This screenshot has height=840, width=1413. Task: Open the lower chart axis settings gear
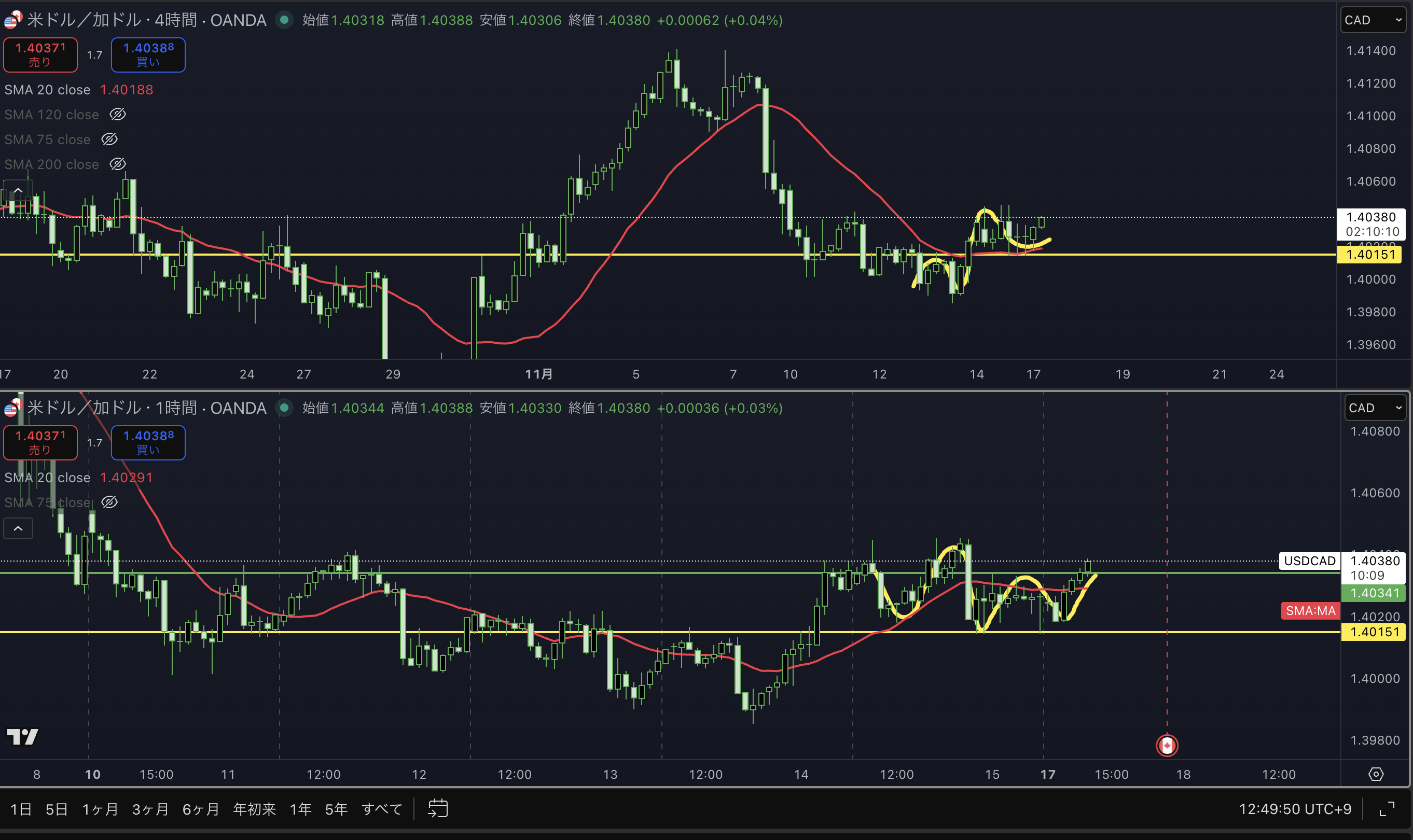pyautogui.click(x=1376, y=774)
